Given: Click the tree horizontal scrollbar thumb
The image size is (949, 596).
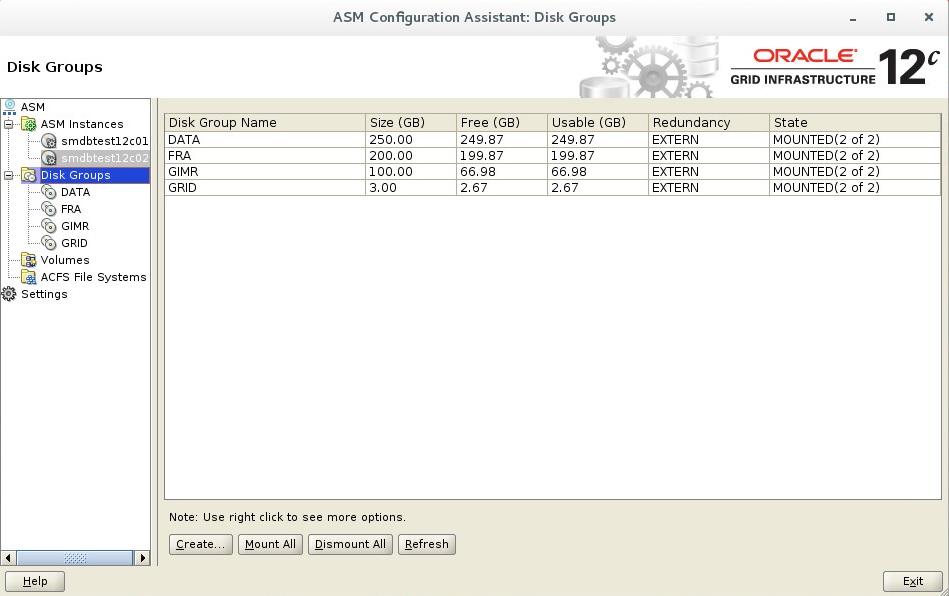Looking at the screenshot, I should click(x=74, y=558).
